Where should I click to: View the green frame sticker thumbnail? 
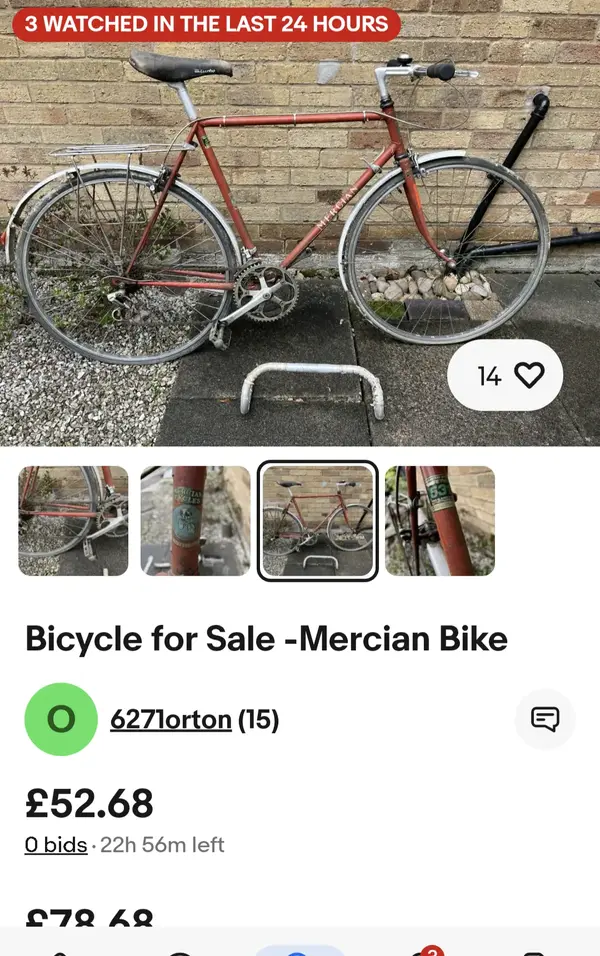(x=440, y=521)
